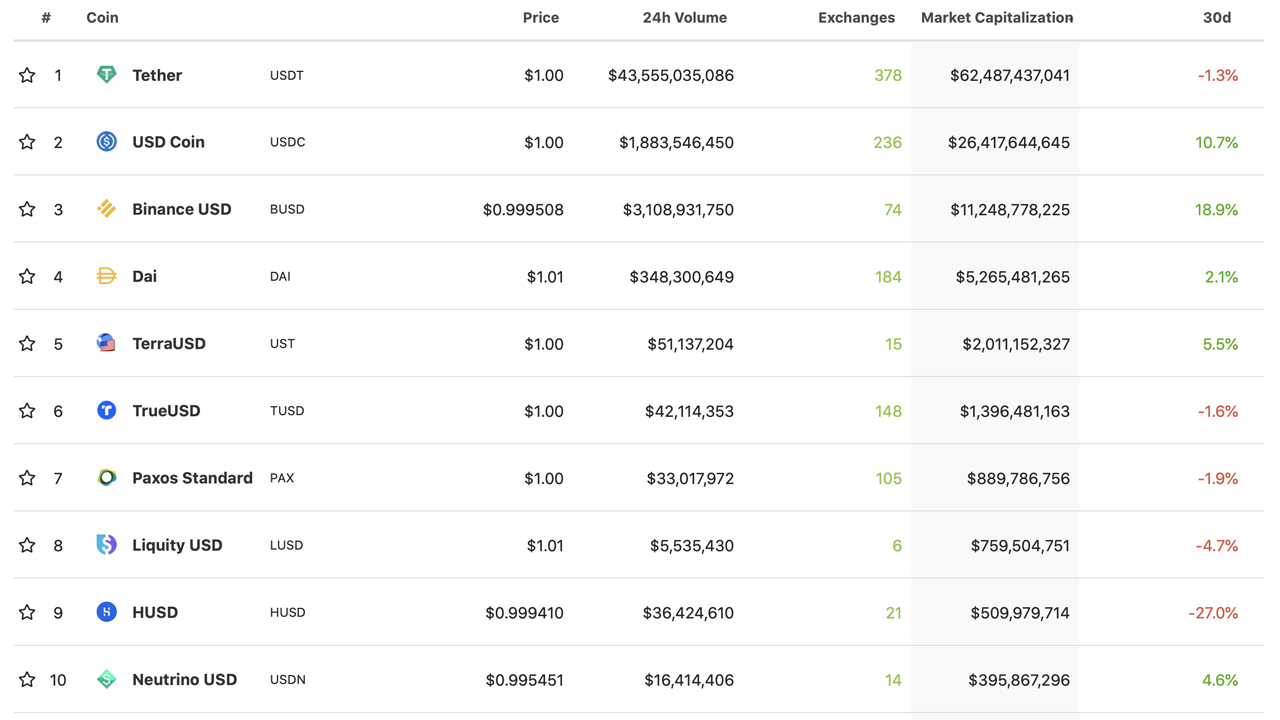This screenshot has height=720, width=1280.
Task: Sort table by Price header
Action: pyautogui.click(x=541, y=18)
